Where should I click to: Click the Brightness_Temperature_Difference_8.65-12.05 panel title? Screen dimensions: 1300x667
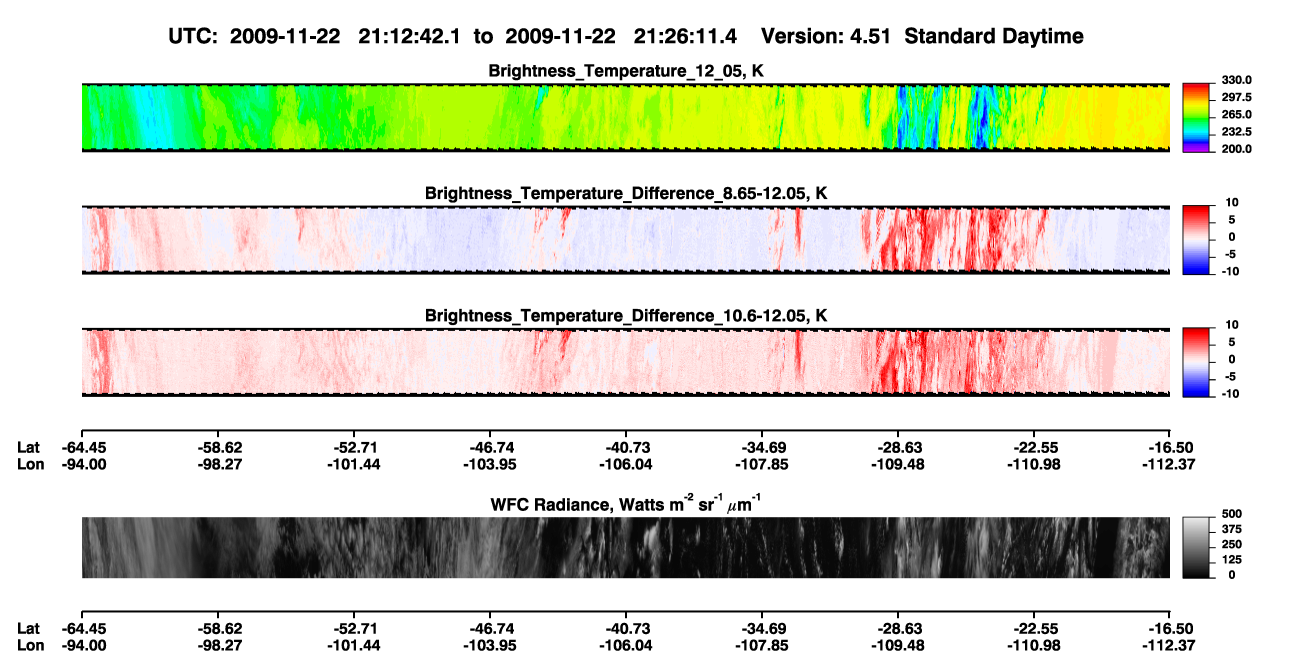coord(626,193)
